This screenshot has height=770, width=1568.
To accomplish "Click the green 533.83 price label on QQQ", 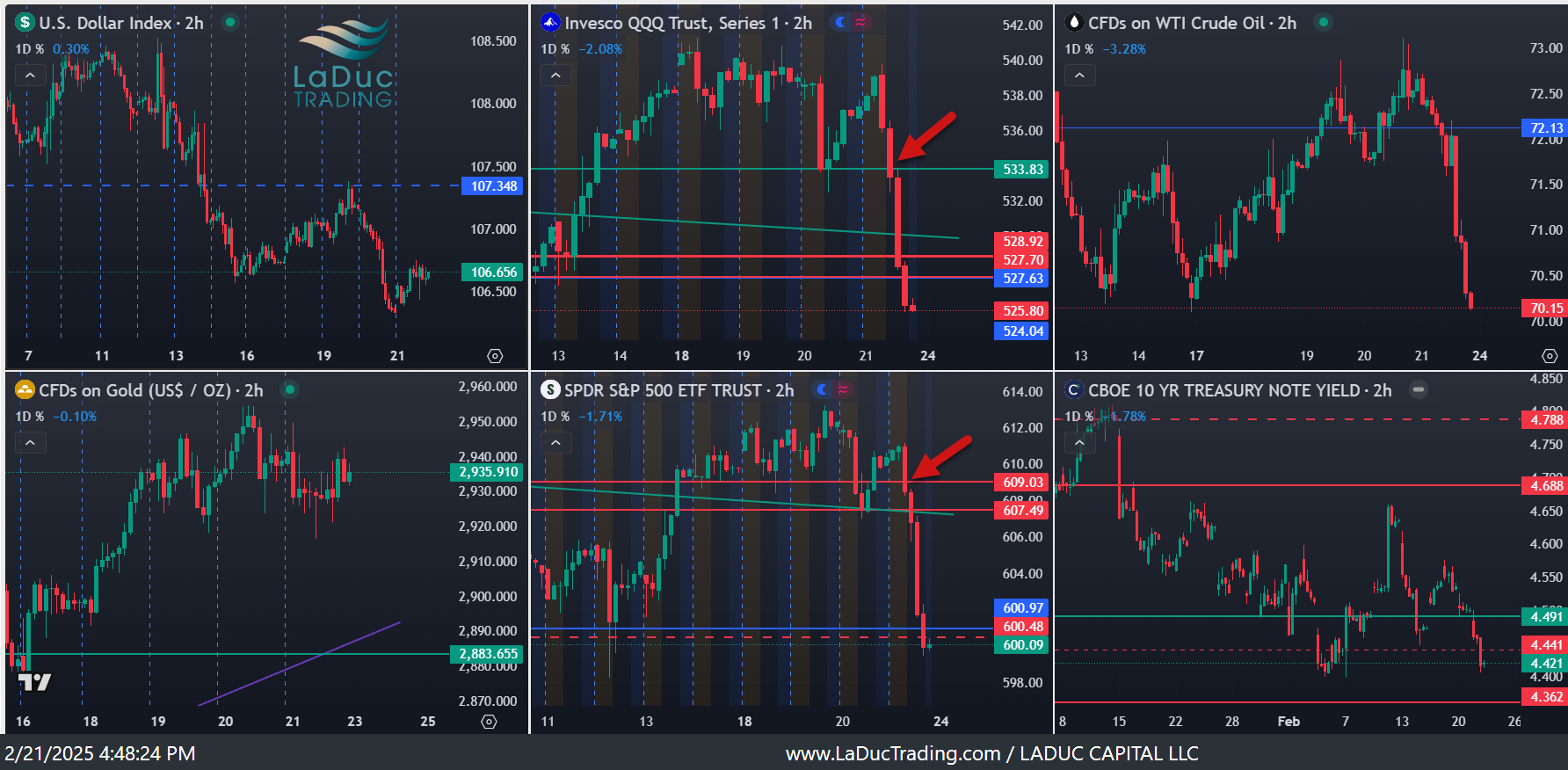I will (x=1022, y=170).
